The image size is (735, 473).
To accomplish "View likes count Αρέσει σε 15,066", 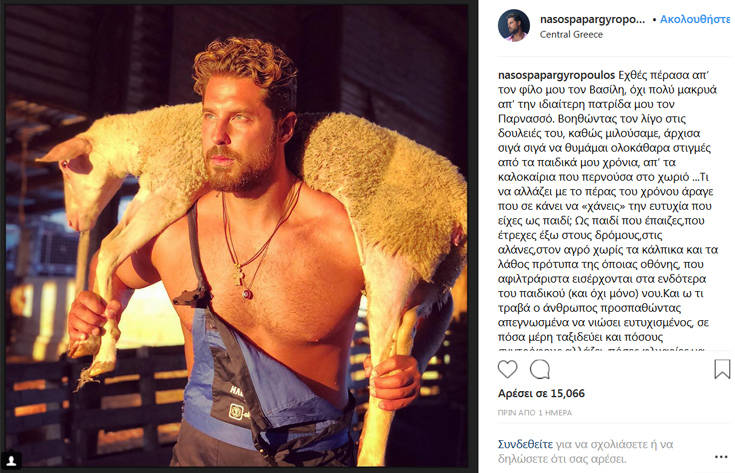I will 541,393.
